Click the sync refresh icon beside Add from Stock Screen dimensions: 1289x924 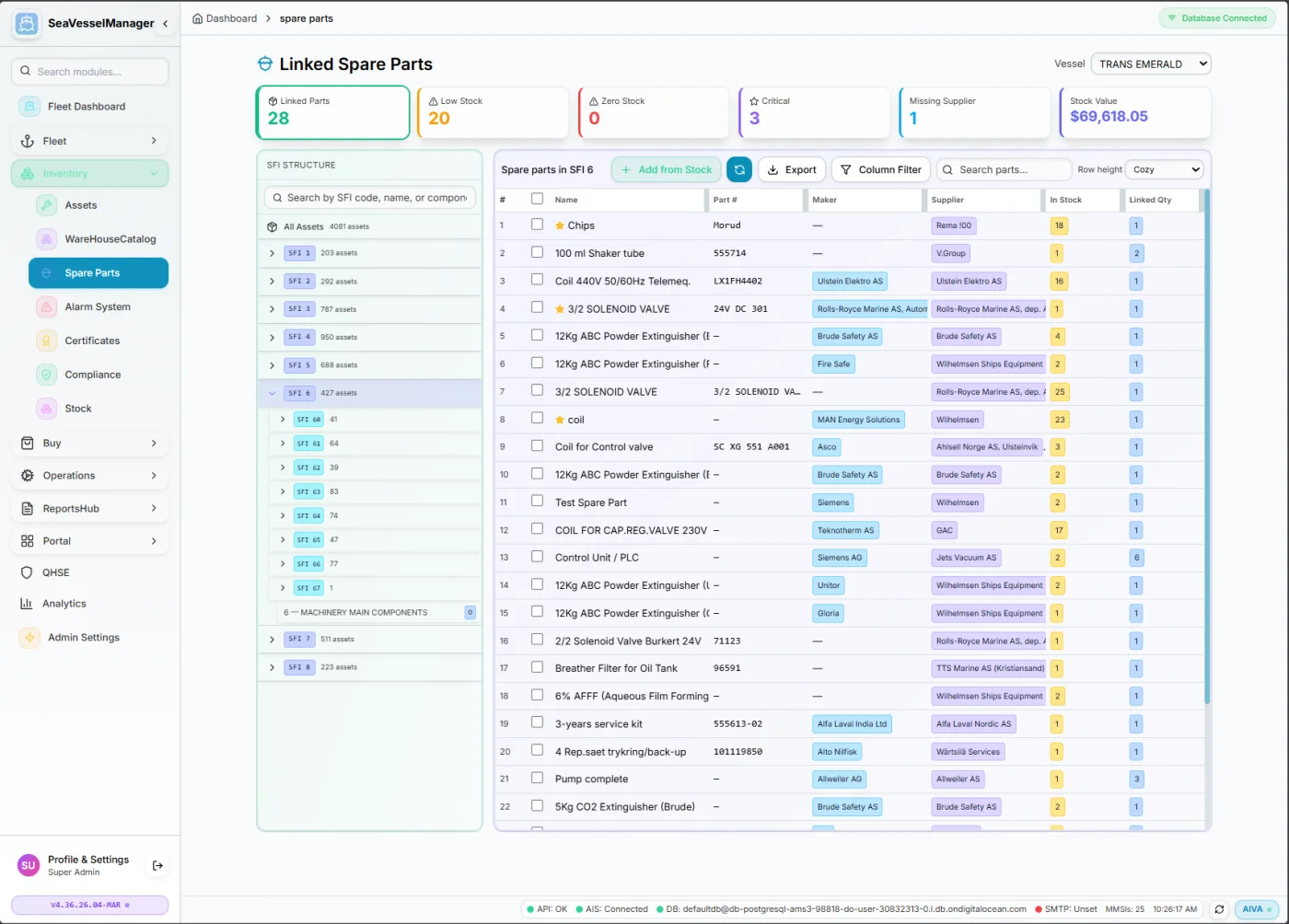click(739, 169)
